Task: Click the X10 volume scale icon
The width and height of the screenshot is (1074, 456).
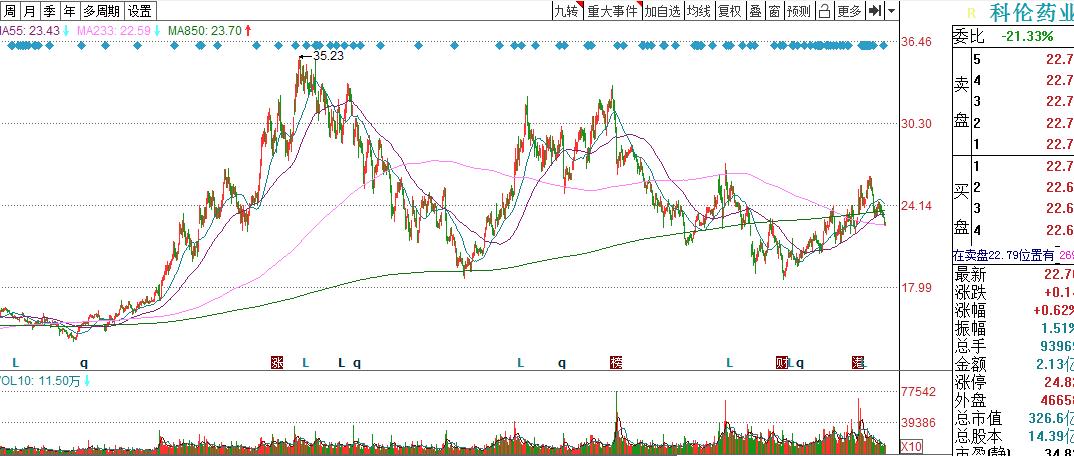Action: click(x=911, y=446)
